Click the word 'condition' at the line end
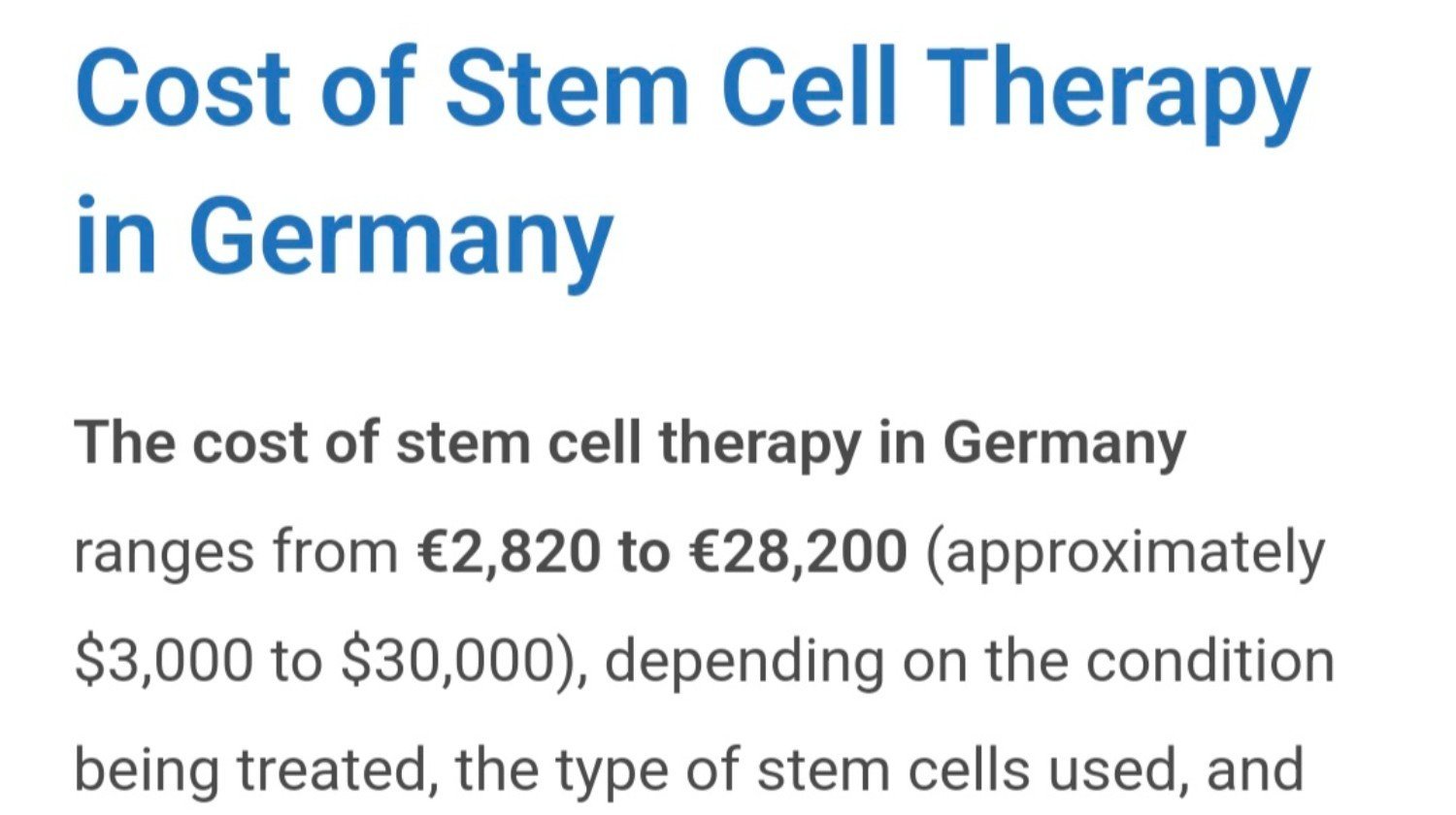The height and width of the screenshot is (815, 1456). (1209, 661)
